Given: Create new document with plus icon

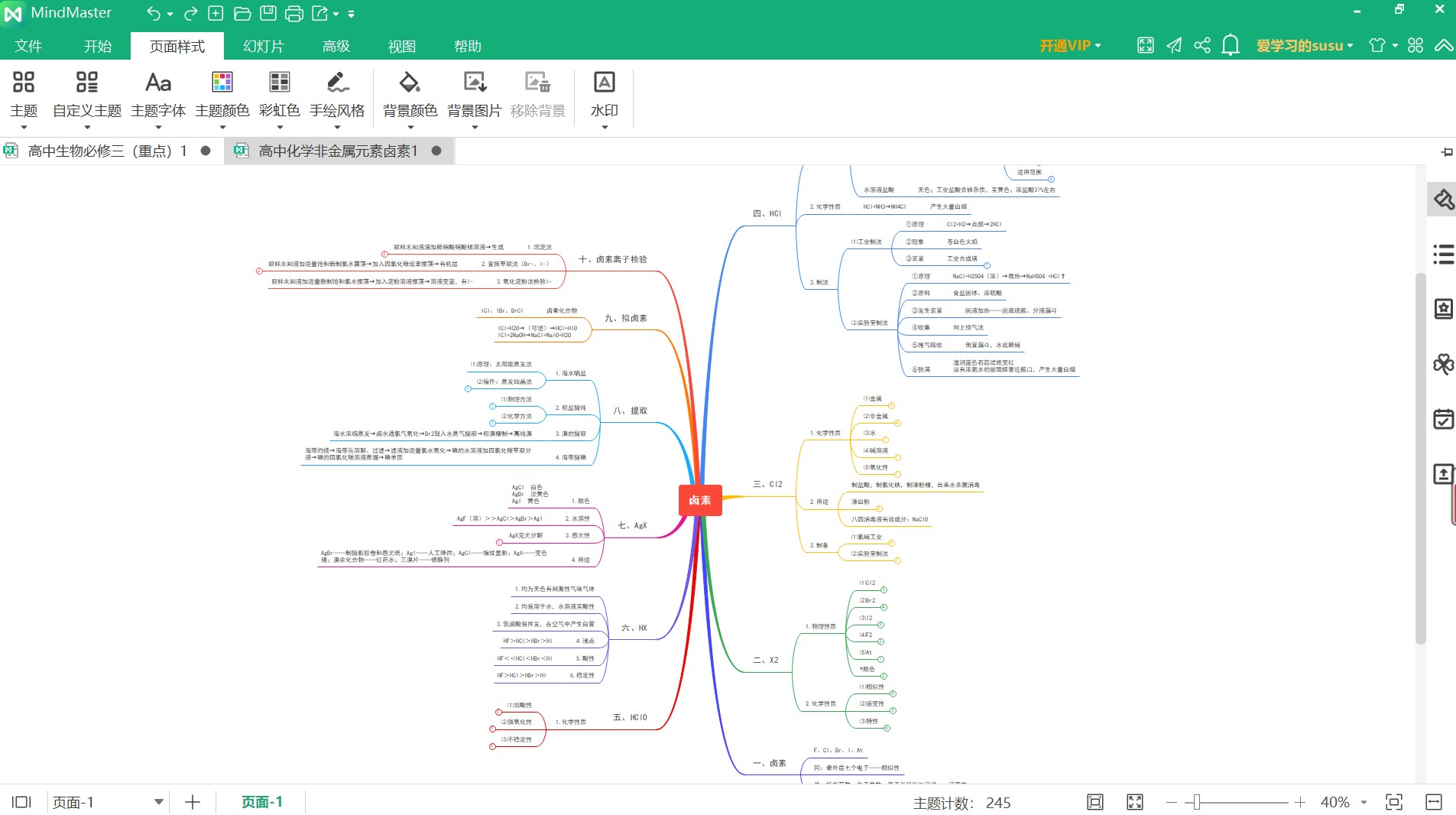Looking at the screenshot, I should (216, 13).
